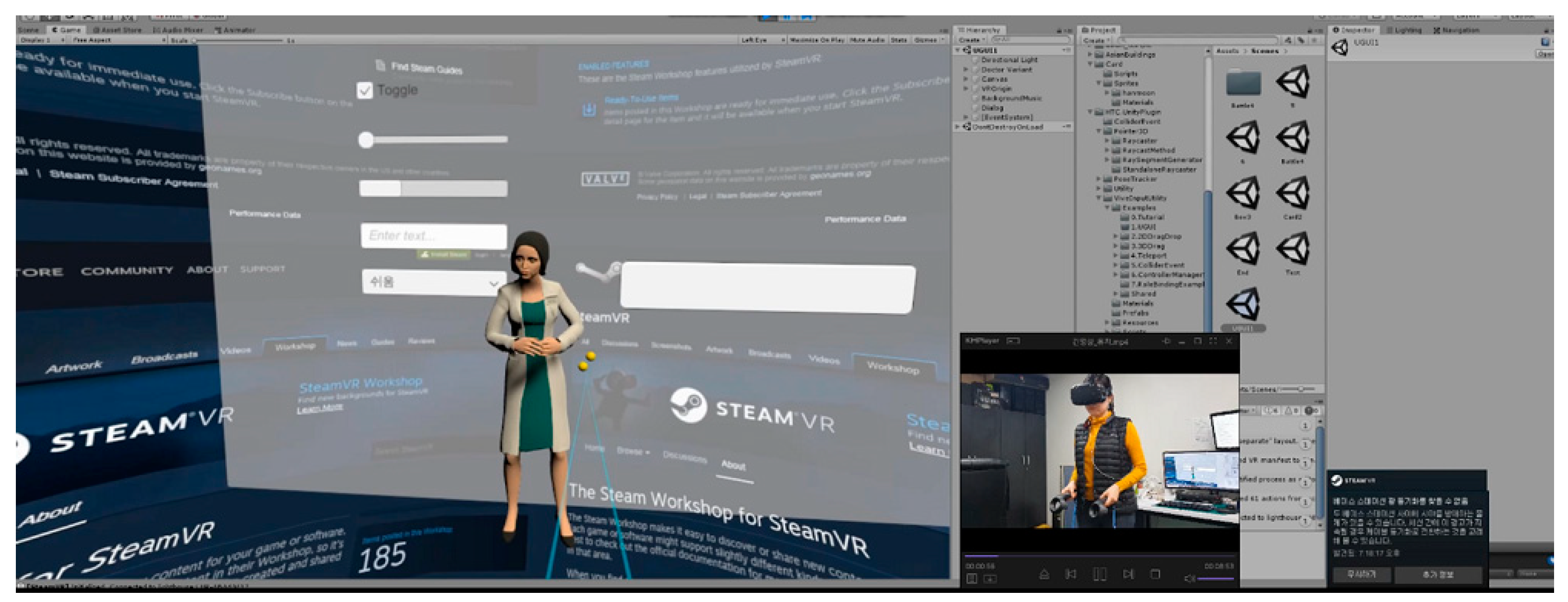Viewport: 1568px width, 602px height.
Task: Open the Battle4 folder in Scenes
Action: pos(1243,83)
